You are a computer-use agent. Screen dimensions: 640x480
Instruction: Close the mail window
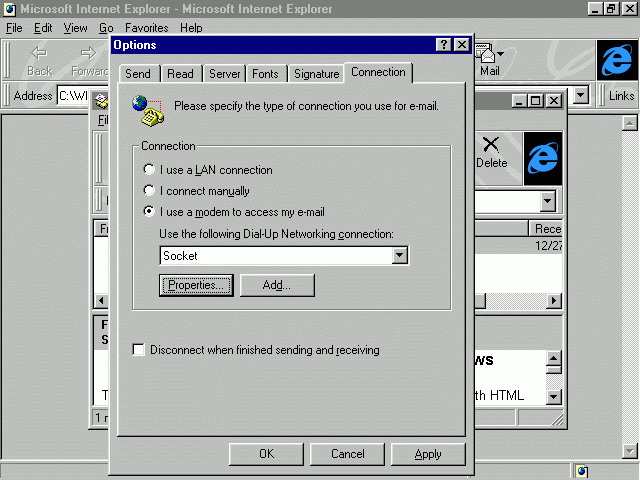tap(554, 100)
